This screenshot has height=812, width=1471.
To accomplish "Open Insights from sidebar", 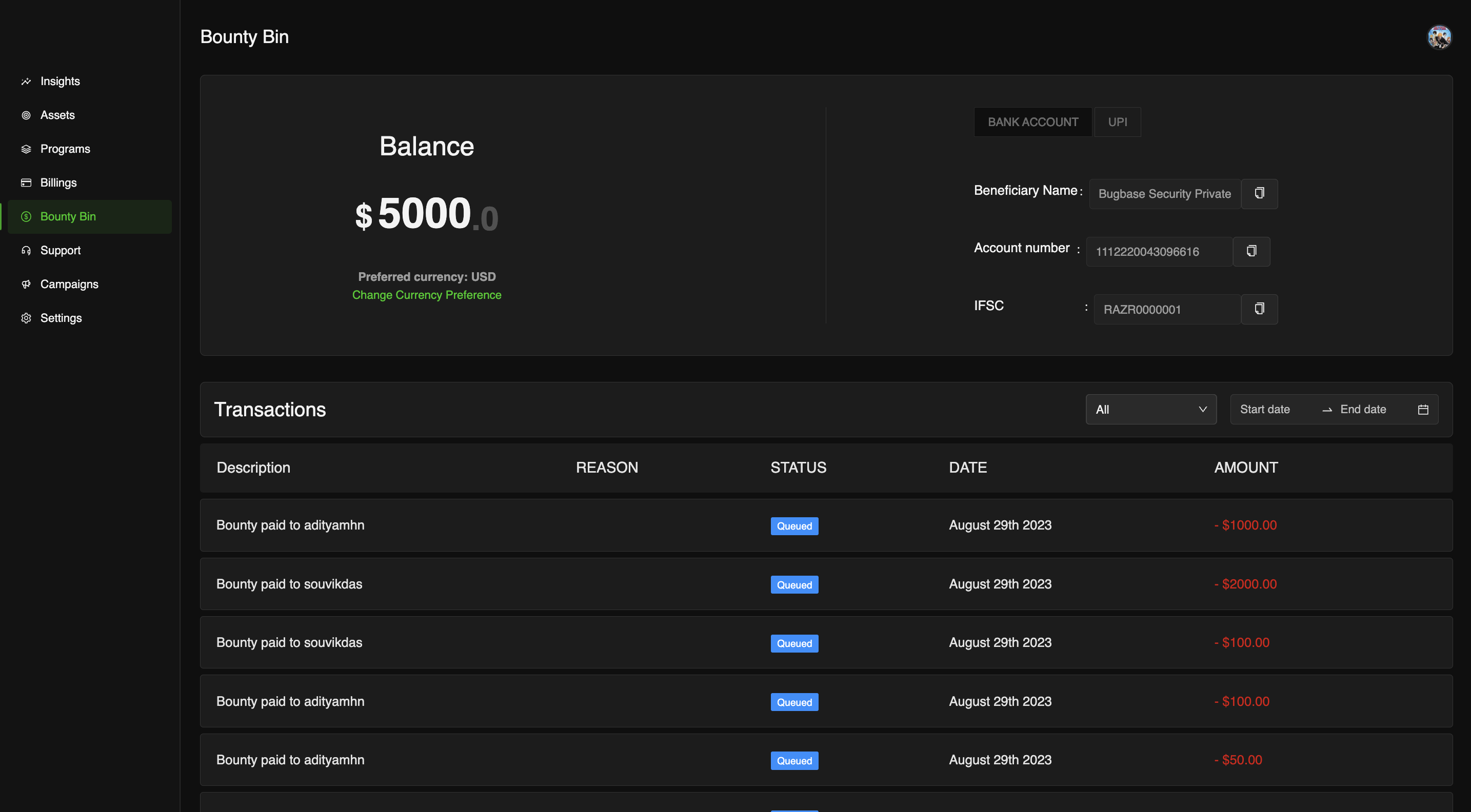I will tap(59, 81).
